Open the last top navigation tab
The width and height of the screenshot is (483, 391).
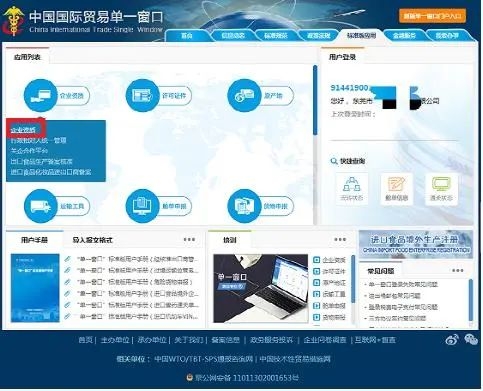(447, 36)
